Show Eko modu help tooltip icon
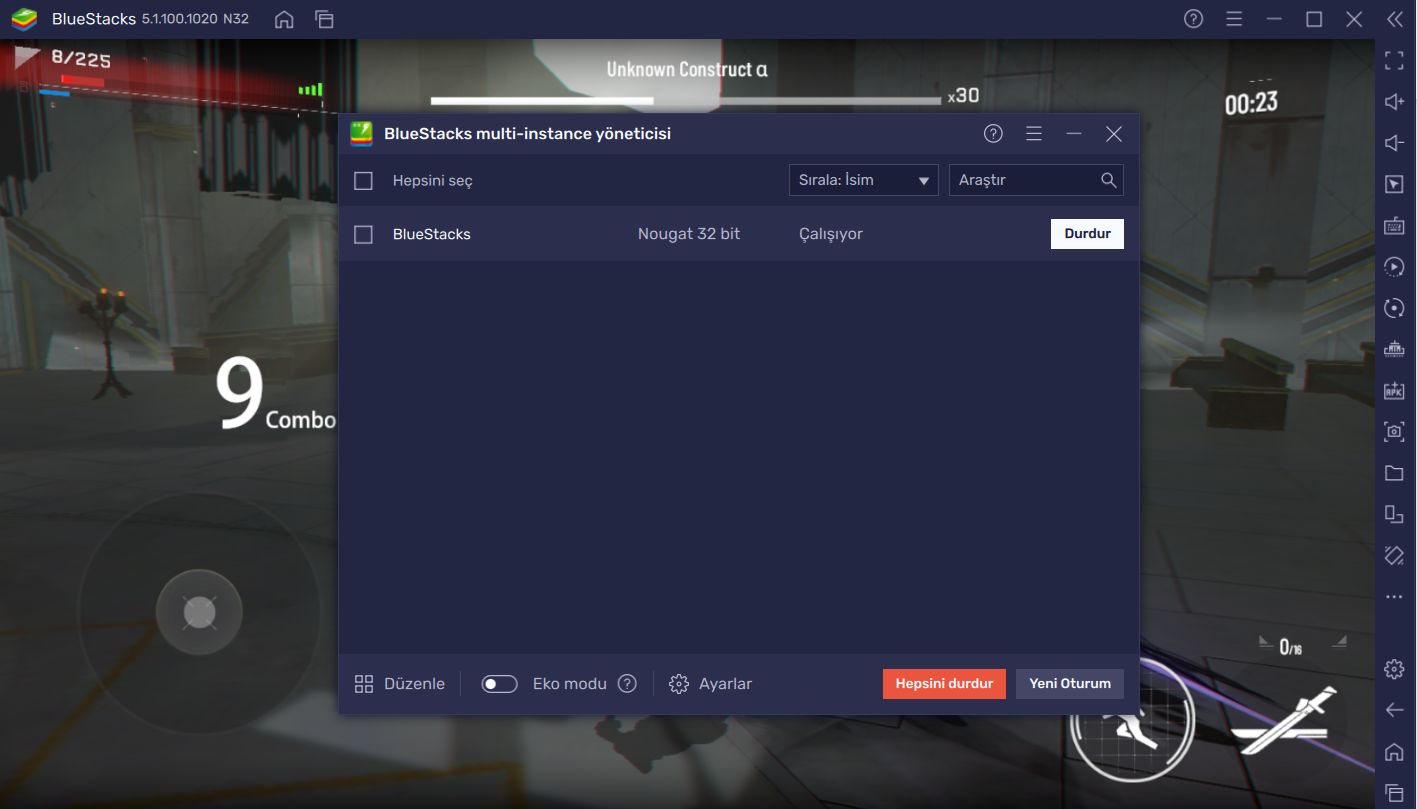Image resolution: width=1417 pixels, height=809 pixels. [627, 684]
